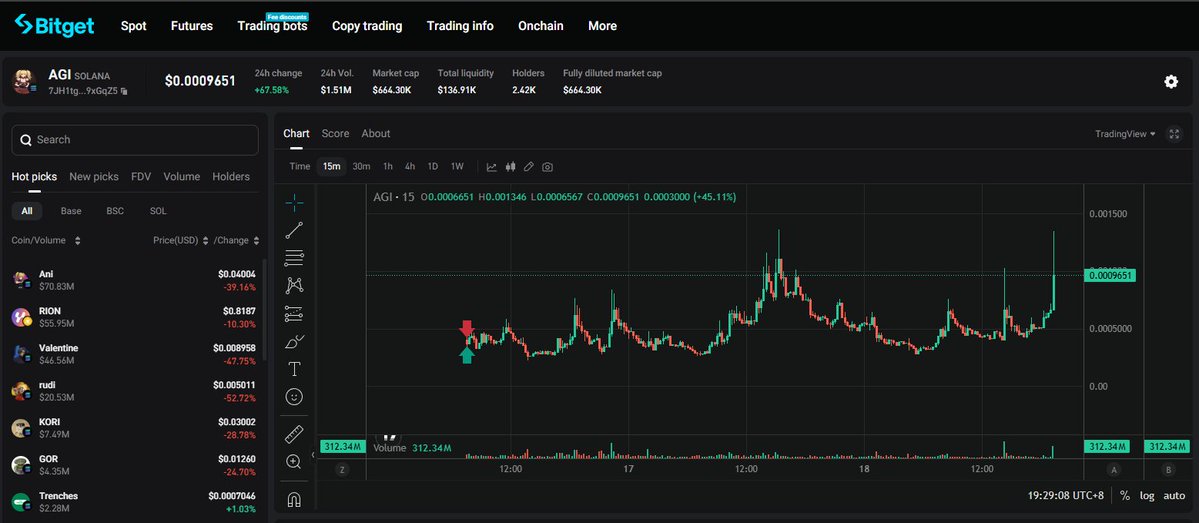
Task: Open the forecasting and measurement position tool
Action: [294, 313]
